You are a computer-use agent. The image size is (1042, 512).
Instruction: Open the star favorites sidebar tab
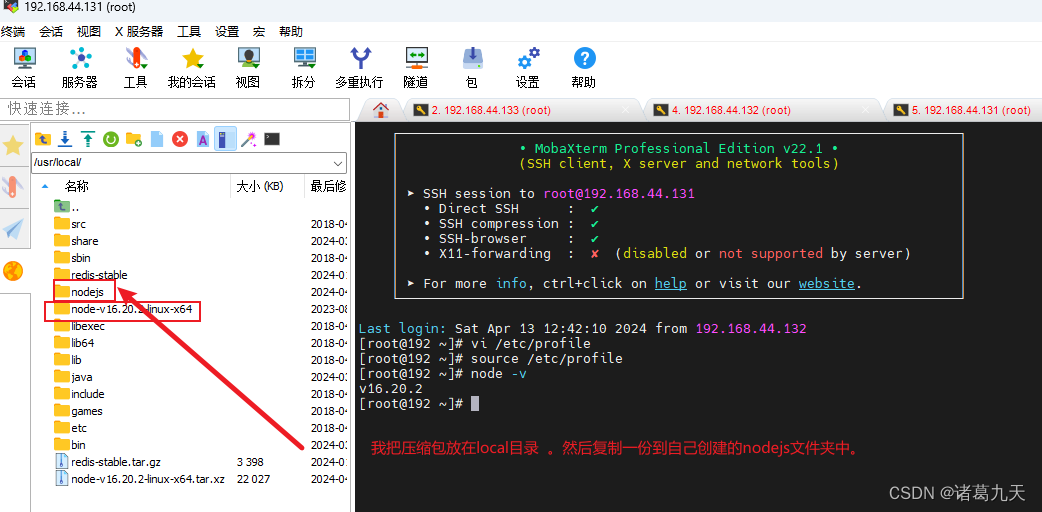click(x=14, y=146)
